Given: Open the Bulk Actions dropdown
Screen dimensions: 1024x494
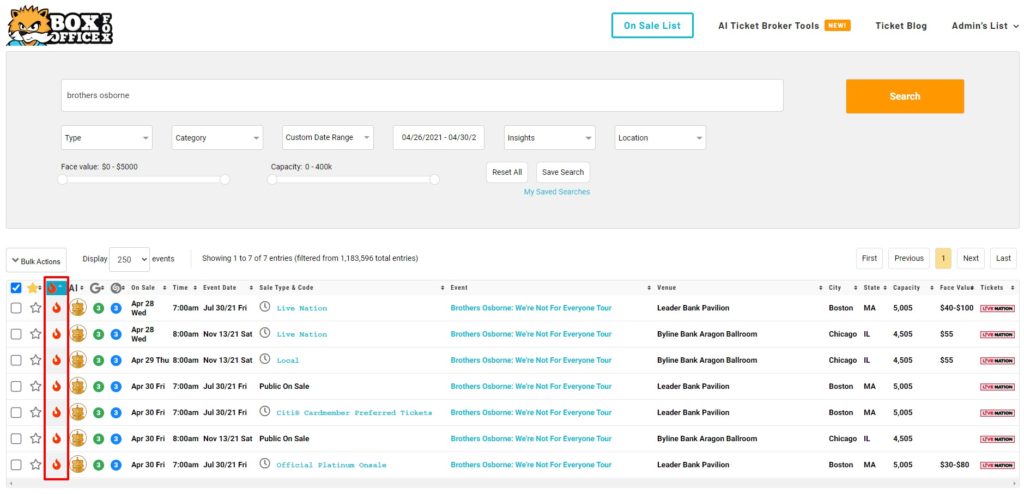Looking at the screenshot, I should click(x=38, y=260).
